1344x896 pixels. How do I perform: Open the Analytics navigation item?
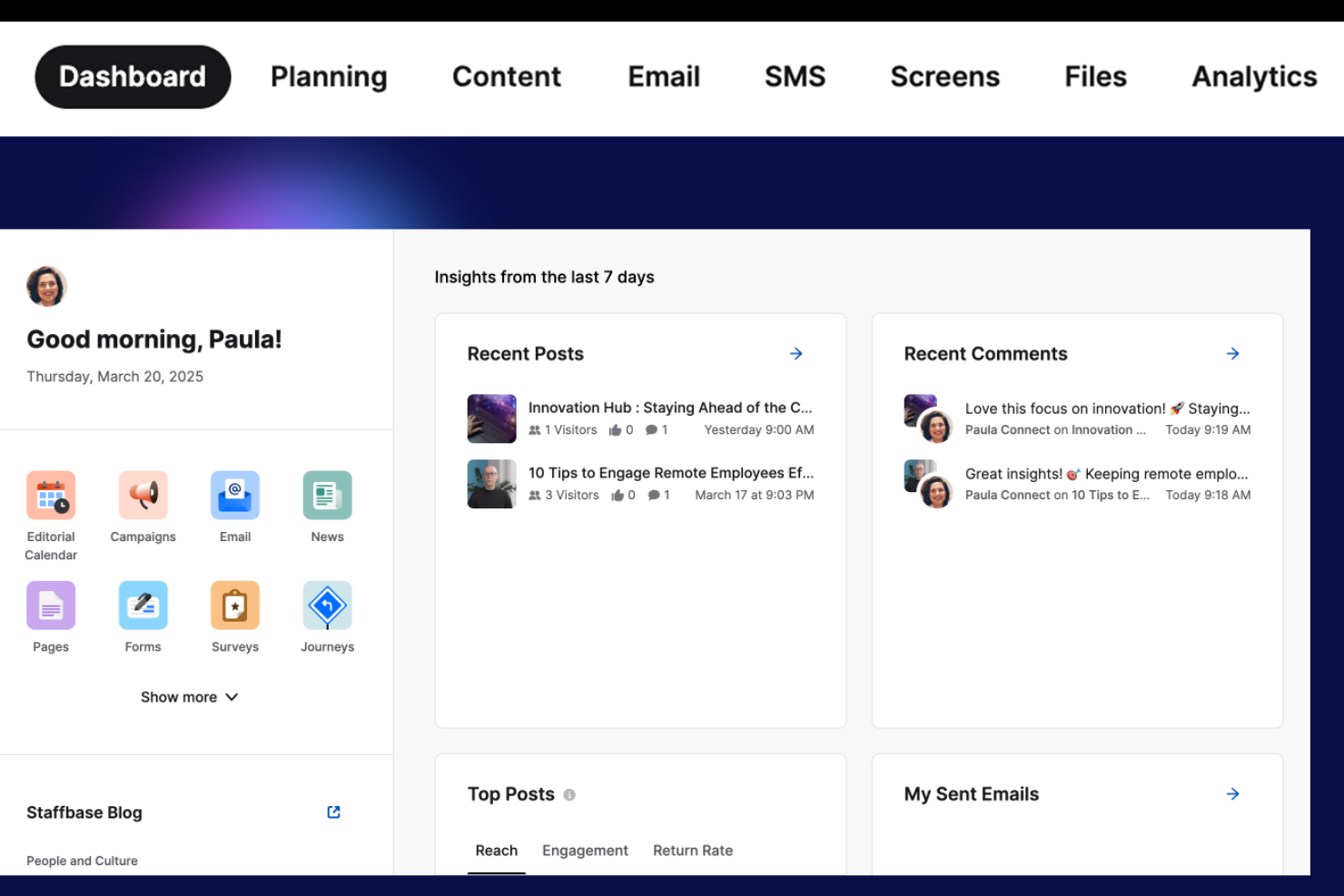[1254, 77]
